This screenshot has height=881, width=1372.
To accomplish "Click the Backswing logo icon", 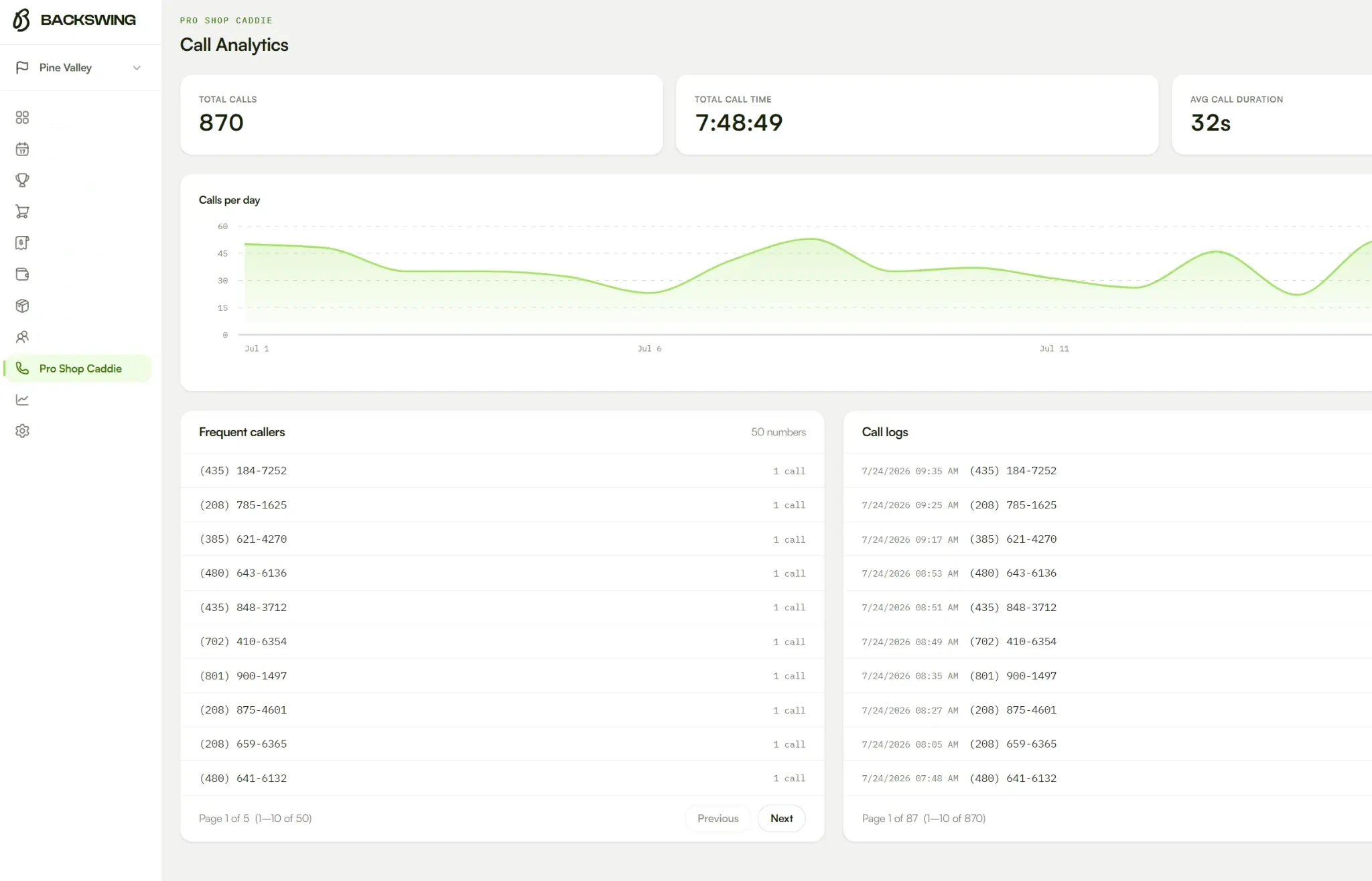I will (21, 20).
